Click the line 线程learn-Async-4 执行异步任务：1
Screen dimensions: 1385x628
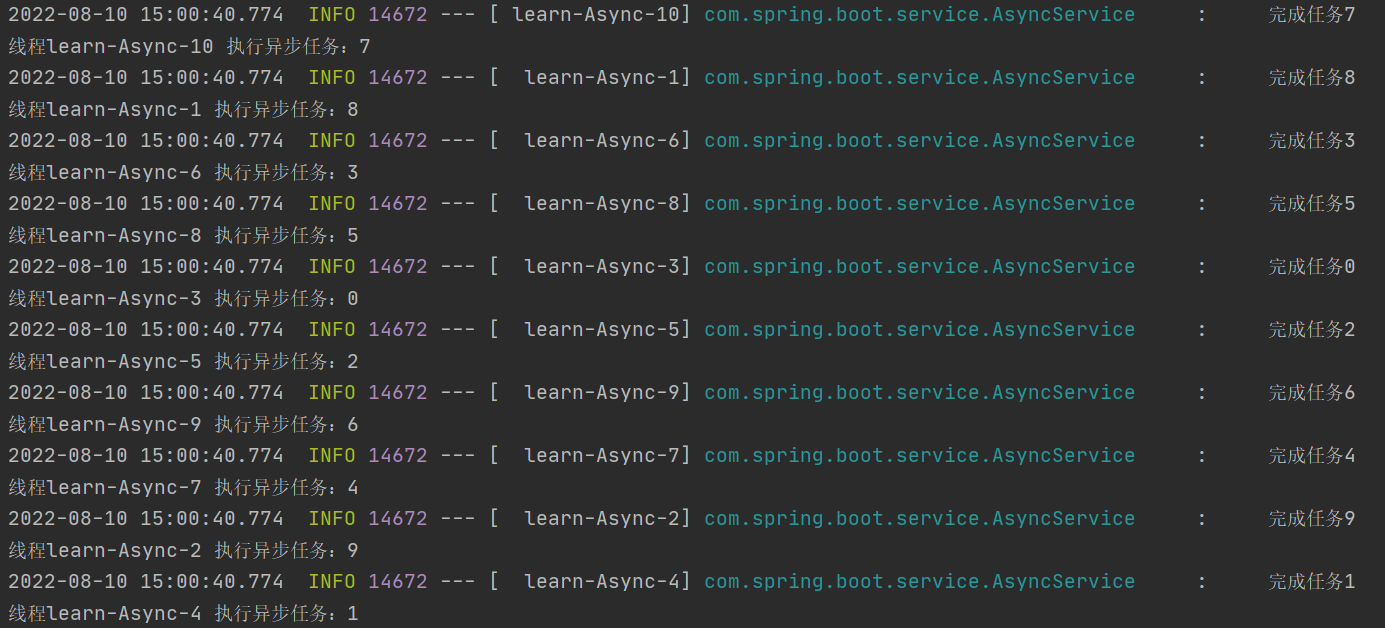pyautogui.click(x=183, y=614)
